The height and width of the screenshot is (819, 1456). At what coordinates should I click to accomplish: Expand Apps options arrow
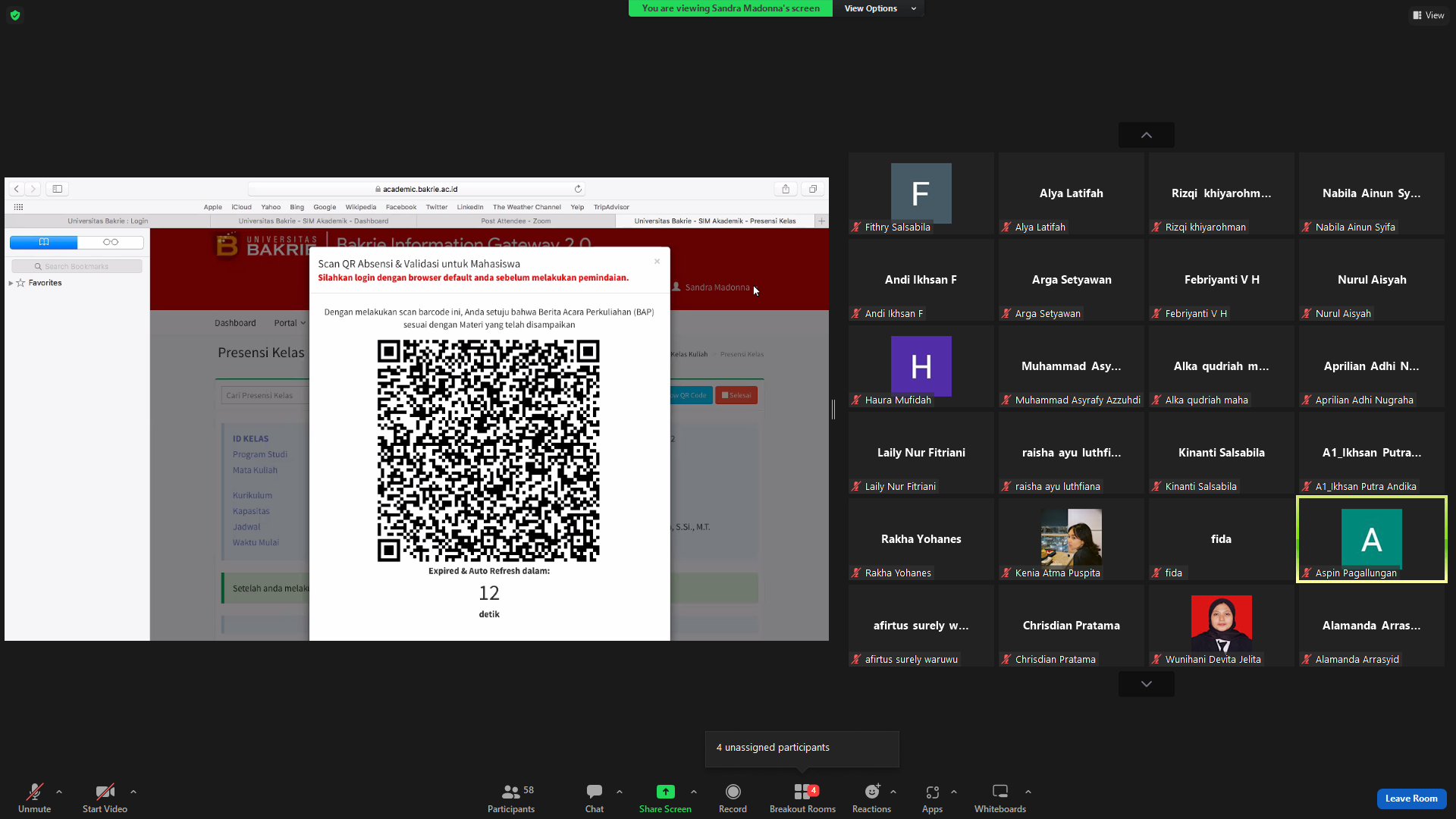point(954,792)
